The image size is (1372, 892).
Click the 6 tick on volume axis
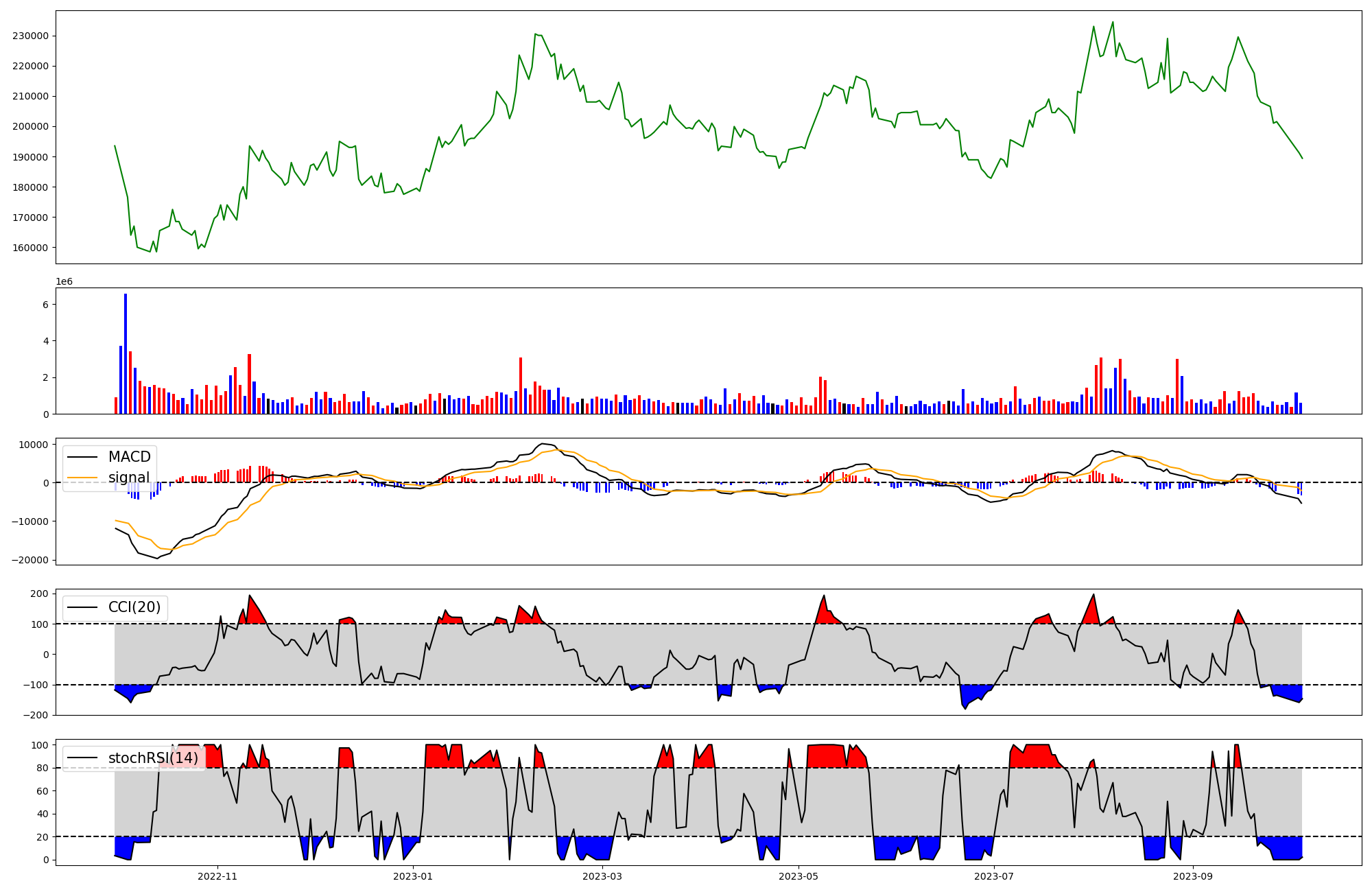(x=45, y=305)
